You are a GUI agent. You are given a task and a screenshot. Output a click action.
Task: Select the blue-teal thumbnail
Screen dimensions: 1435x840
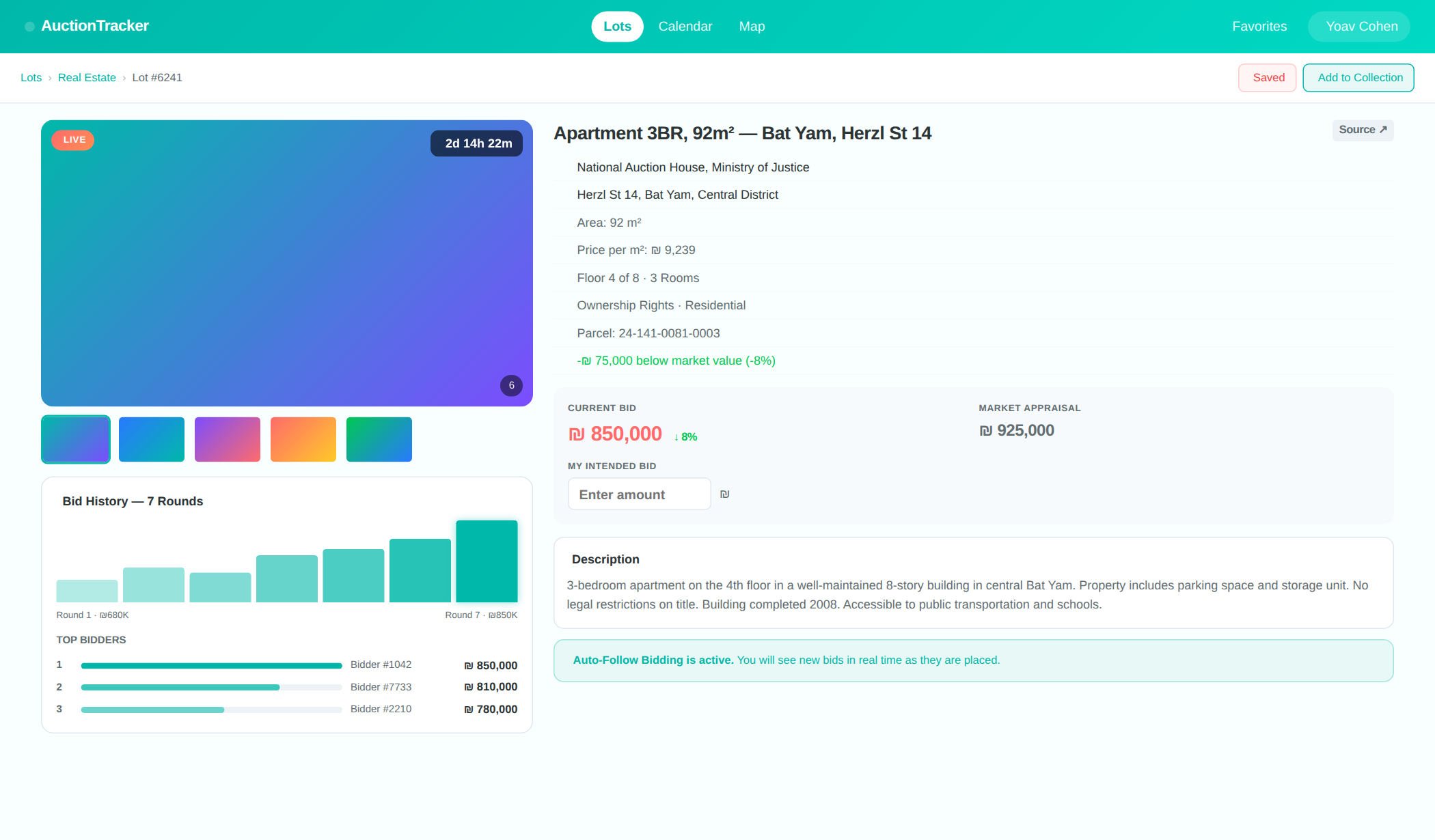click(152, 439)
